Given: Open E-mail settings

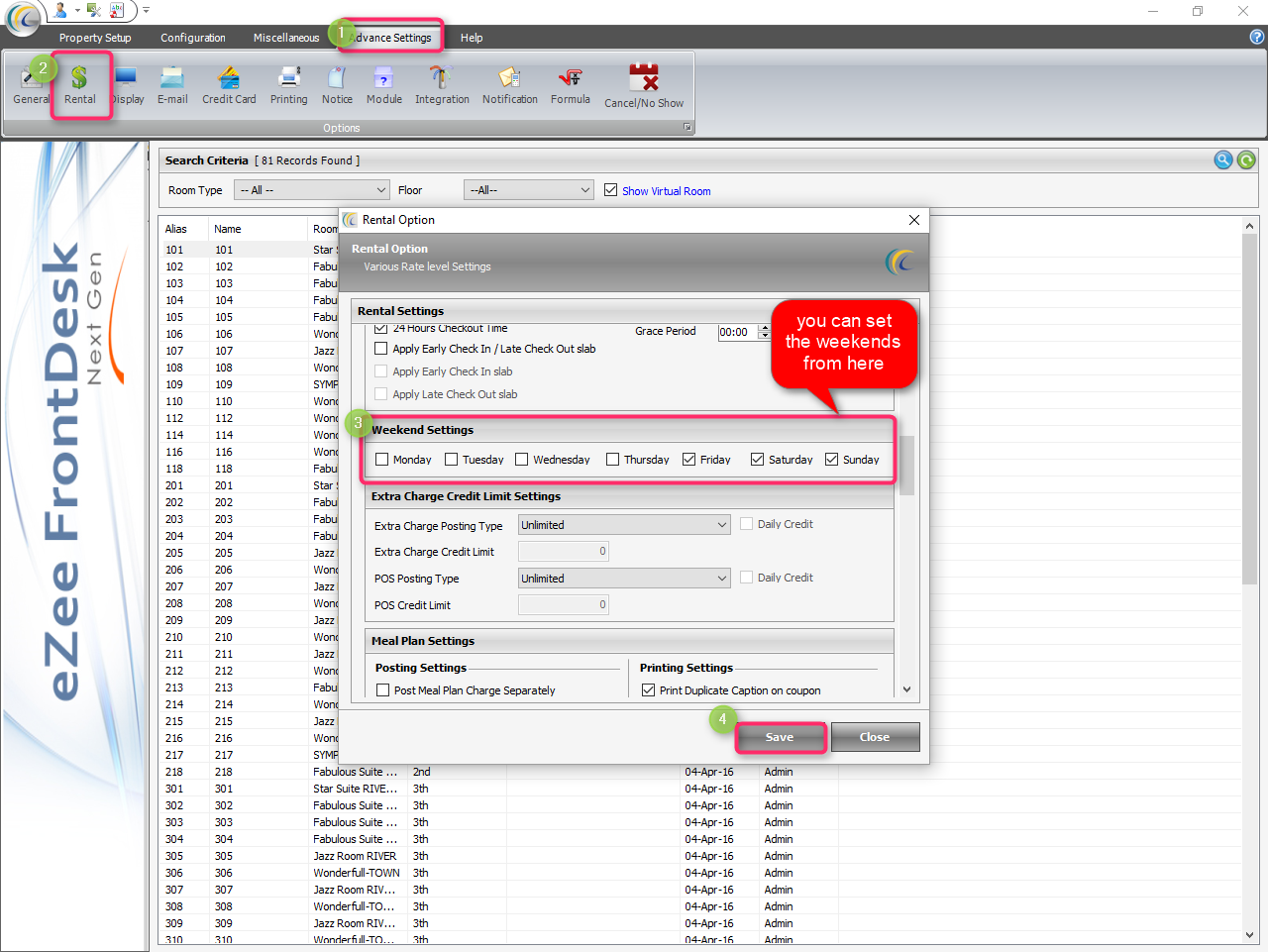Looking at the screenshot, I should click(x=172, y=86).
